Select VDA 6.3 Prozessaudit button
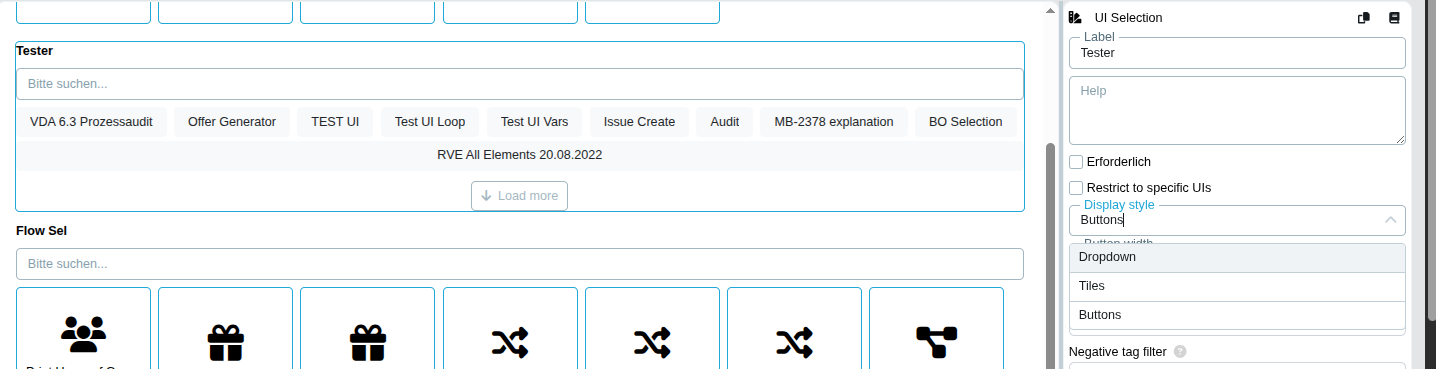The height and width of the screenshot is (369, 1436). pos(91,122)
